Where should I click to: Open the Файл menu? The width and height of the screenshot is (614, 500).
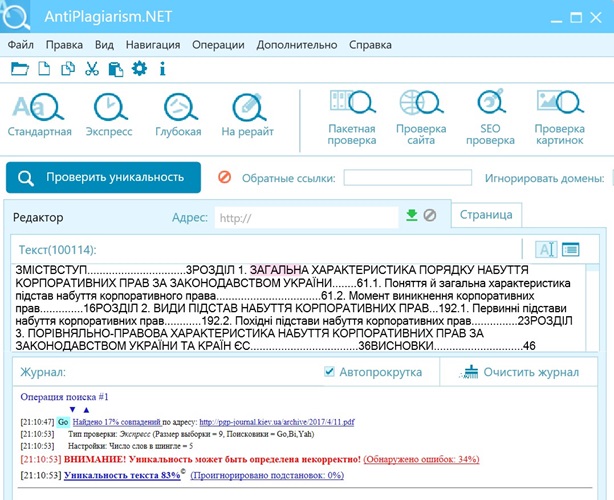point(21,45)
